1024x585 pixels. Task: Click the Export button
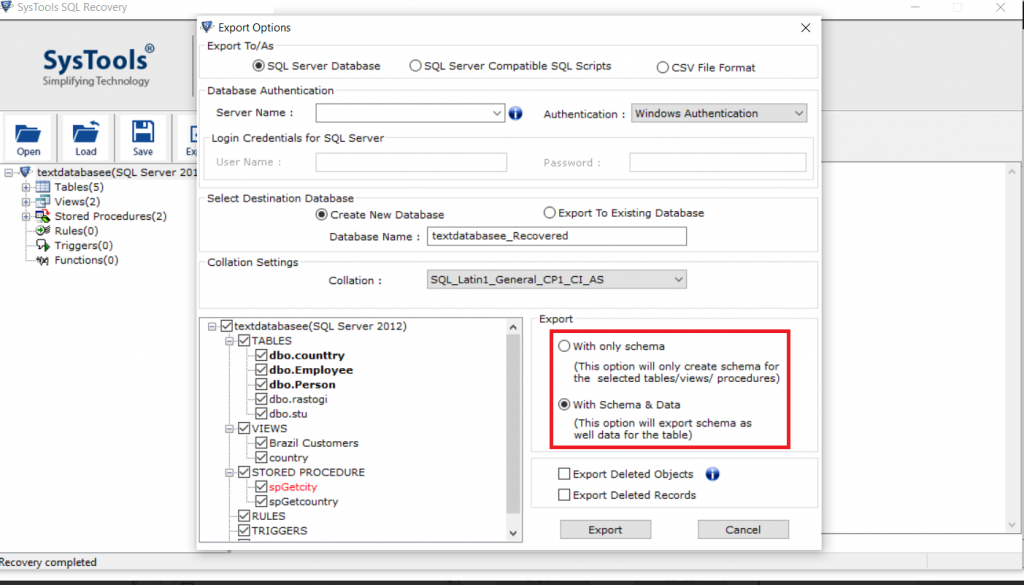[x=605, y=530]
